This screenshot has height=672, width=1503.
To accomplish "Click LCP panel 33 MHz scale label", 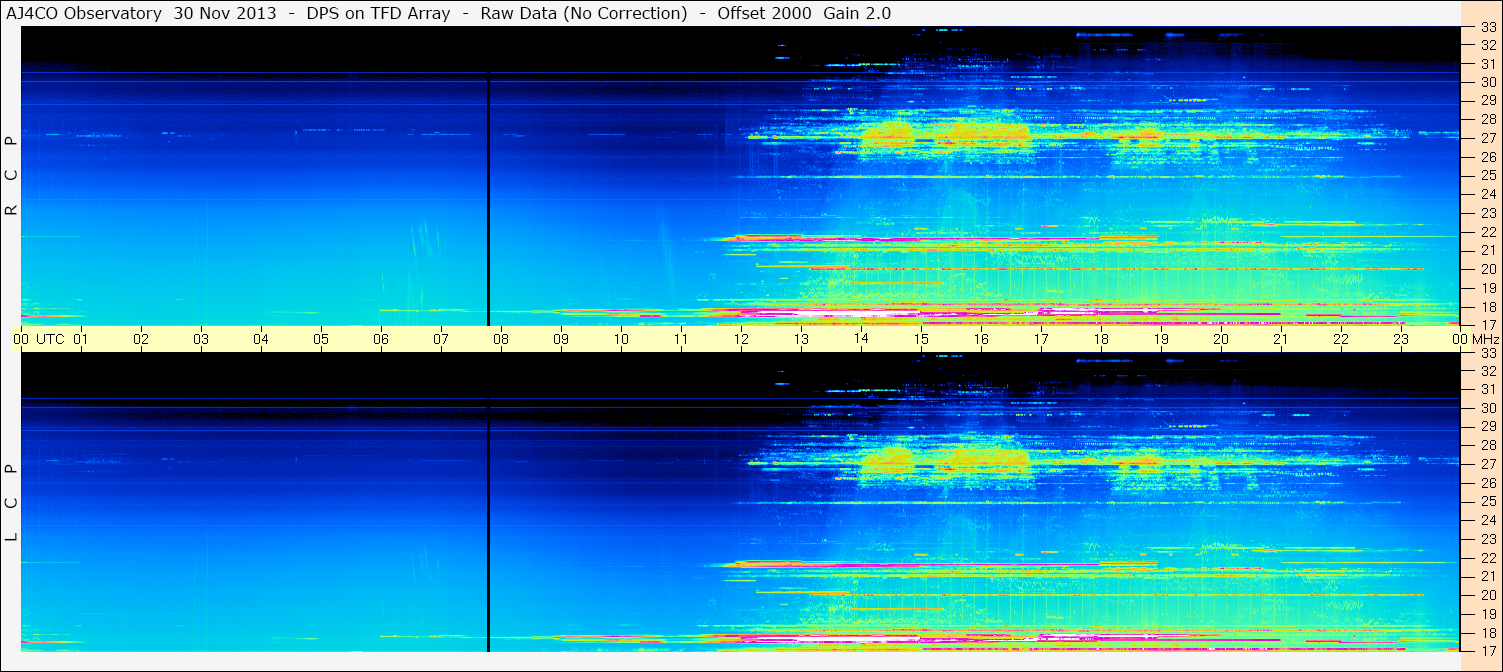I will (1488, 353).
